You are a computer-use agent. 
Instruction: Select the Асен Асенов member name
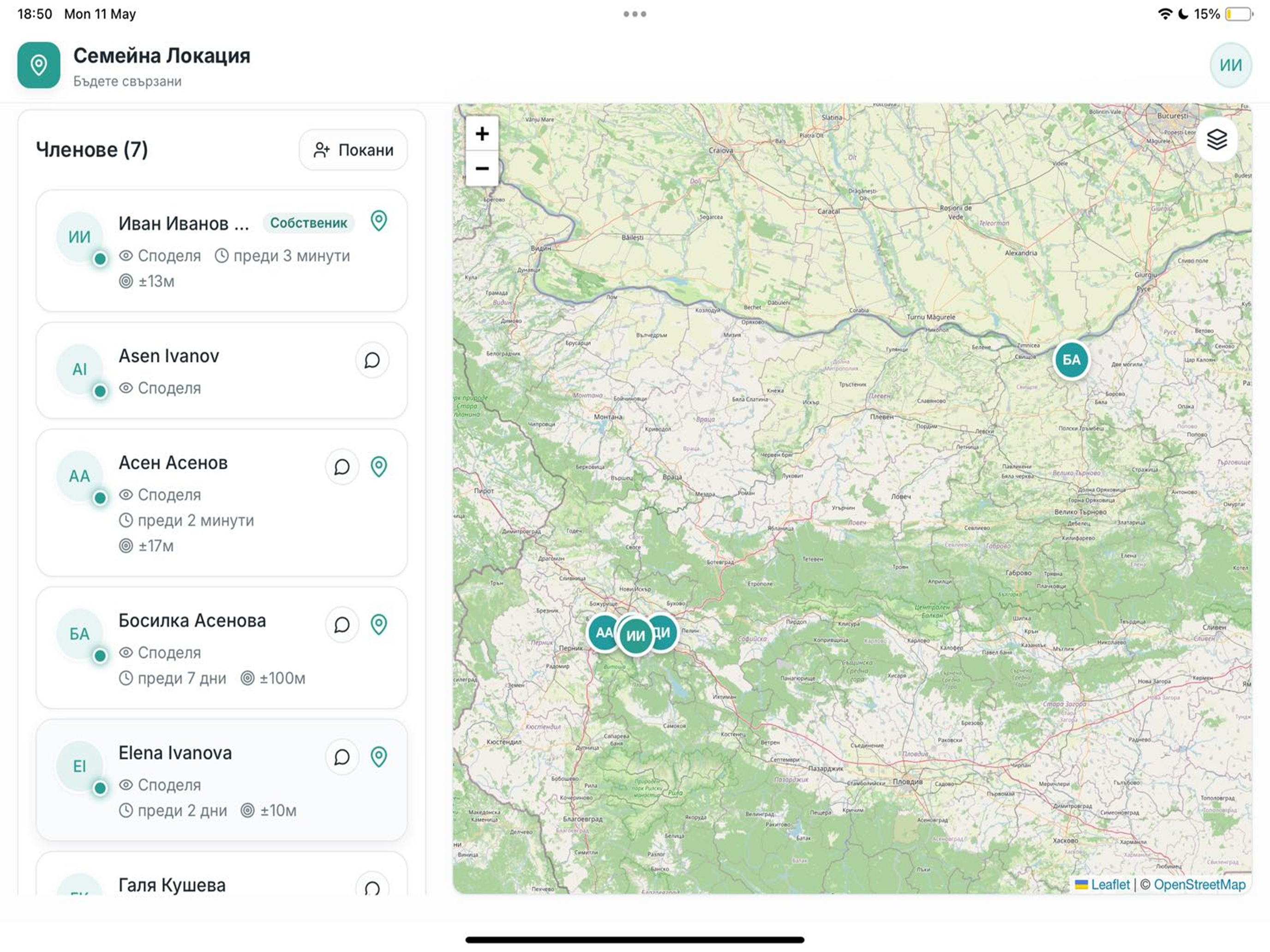[173, 463]
